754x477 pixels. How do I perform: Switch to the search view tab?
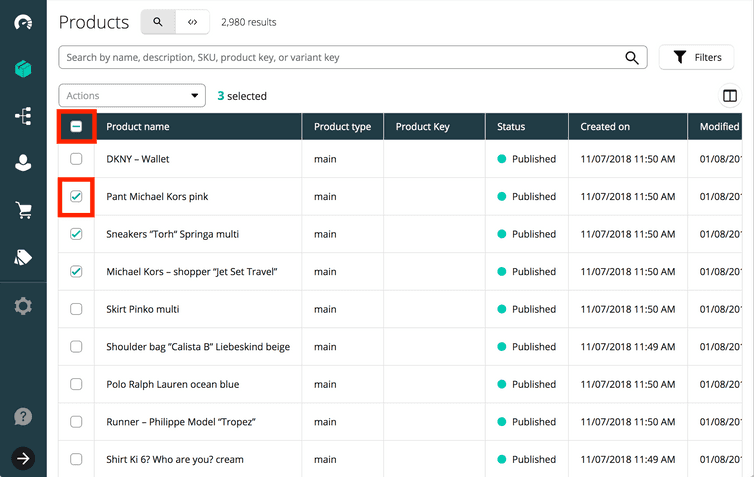click(x=158, y=22)
